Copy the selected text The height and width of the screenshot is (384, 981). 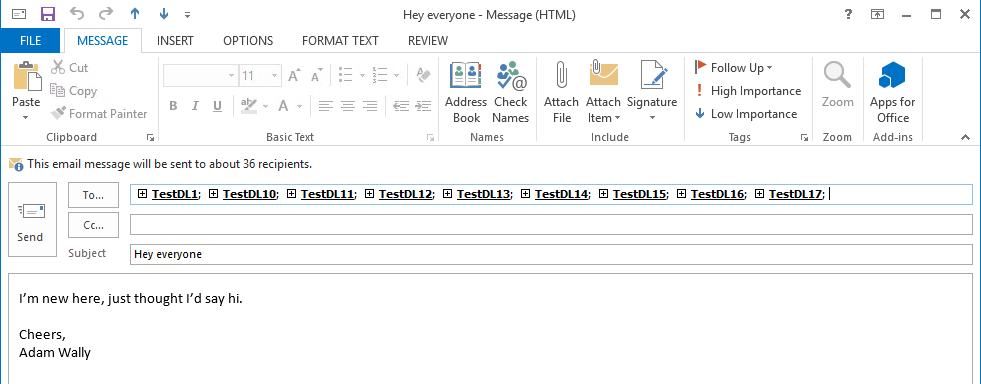pos(74,91)
